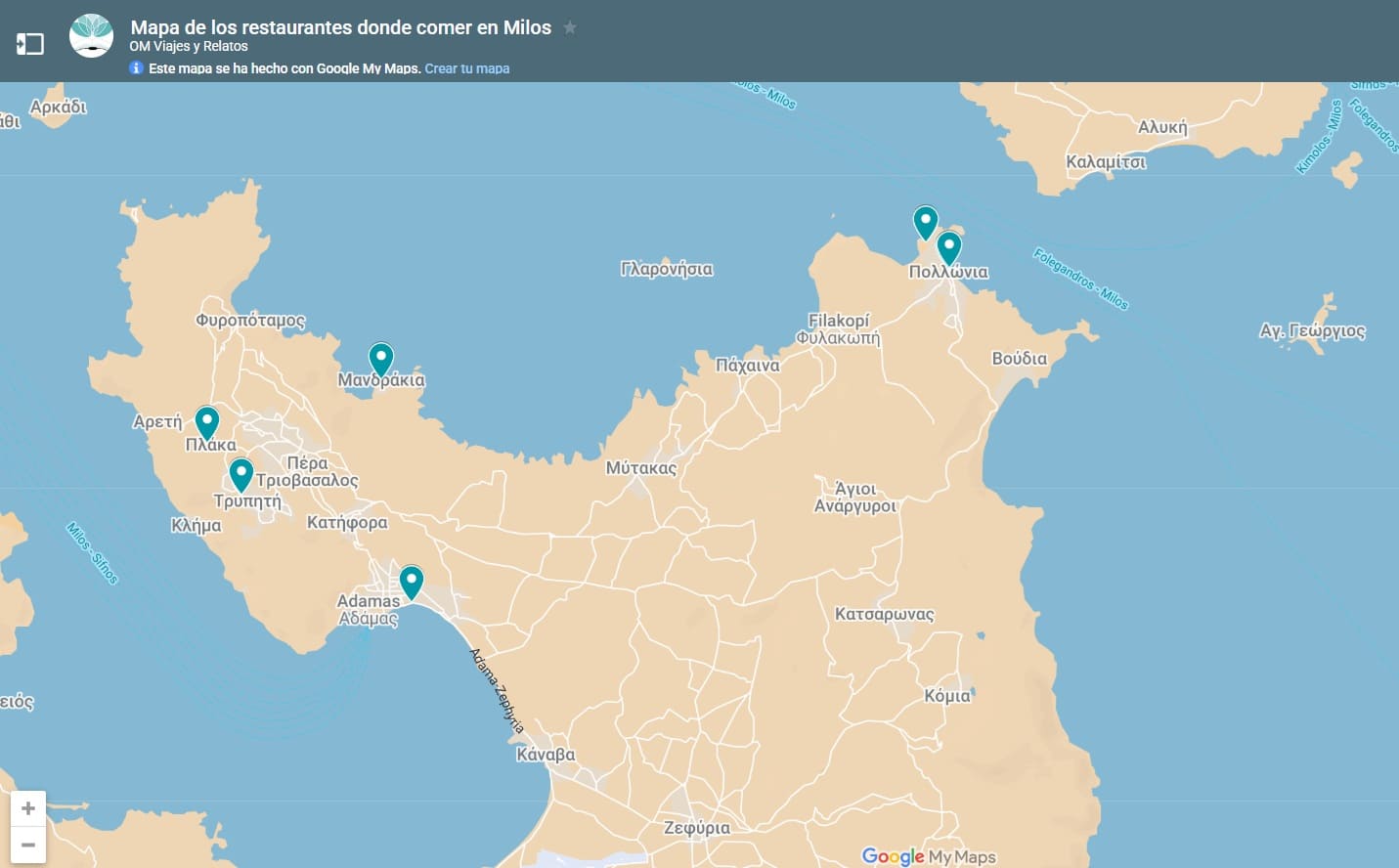1399x868 pixels.
Task: Click the Άγιοι Ανάργυροι label
Action: pyautogui.click(x=855, y=498)
